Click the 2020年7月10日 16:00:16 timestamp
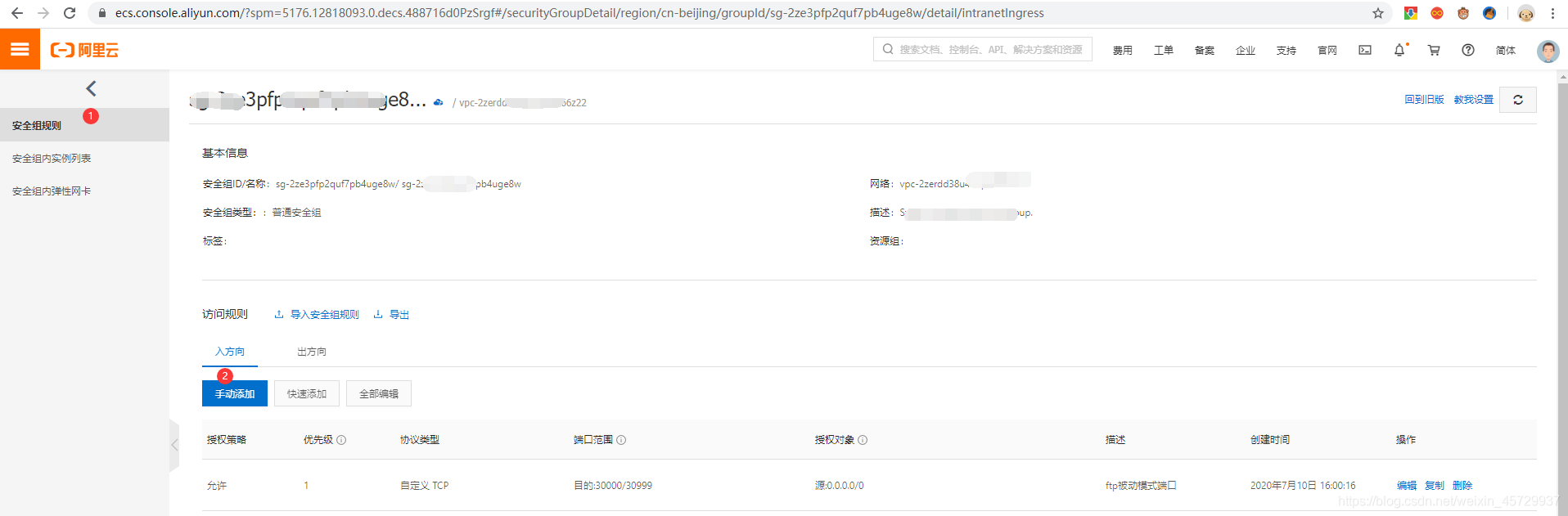The image size is (1568, 516). [x=1303, y=486]
